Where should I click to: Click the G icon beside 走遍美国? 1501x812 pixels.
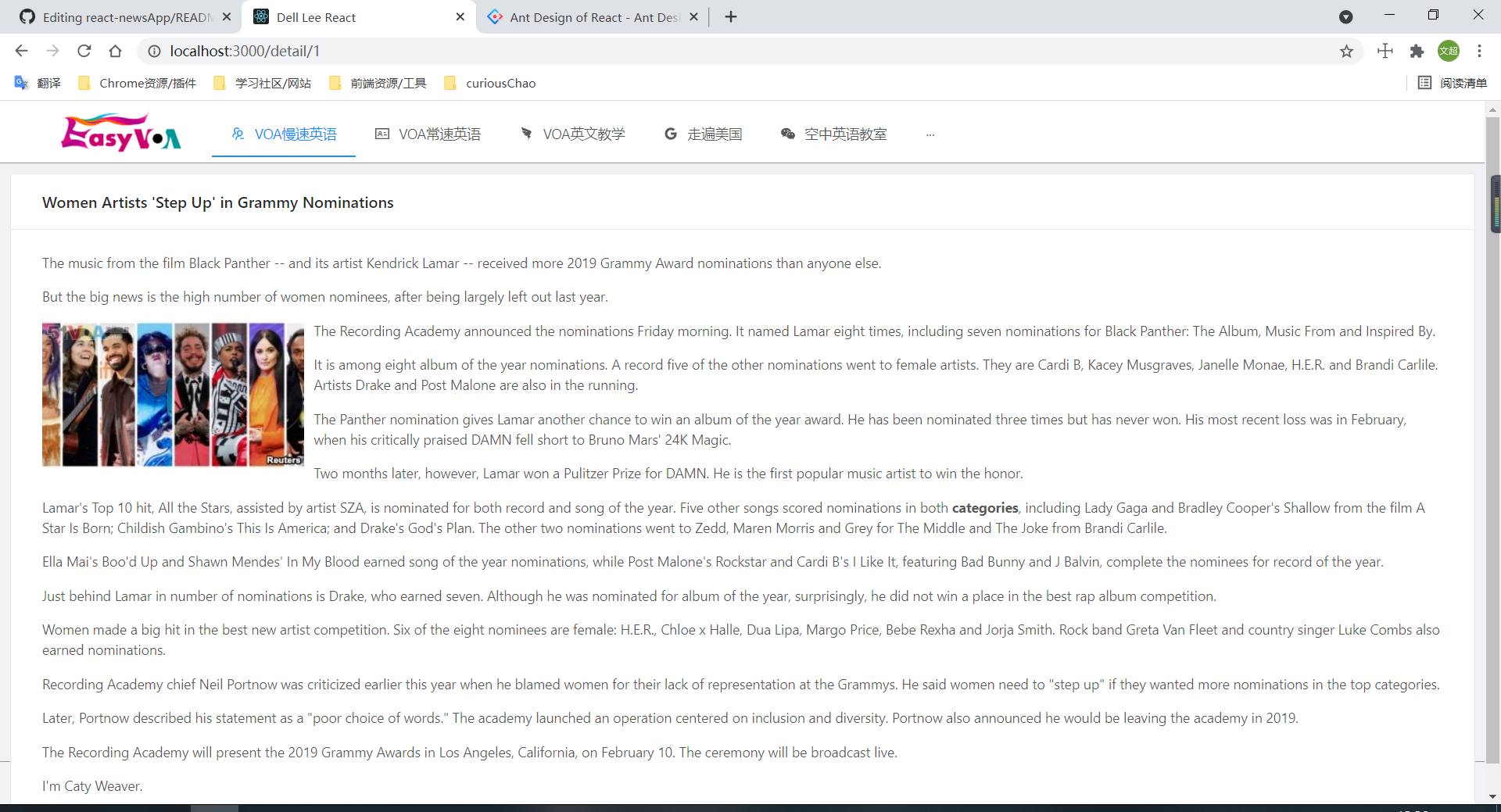[671, 134]
